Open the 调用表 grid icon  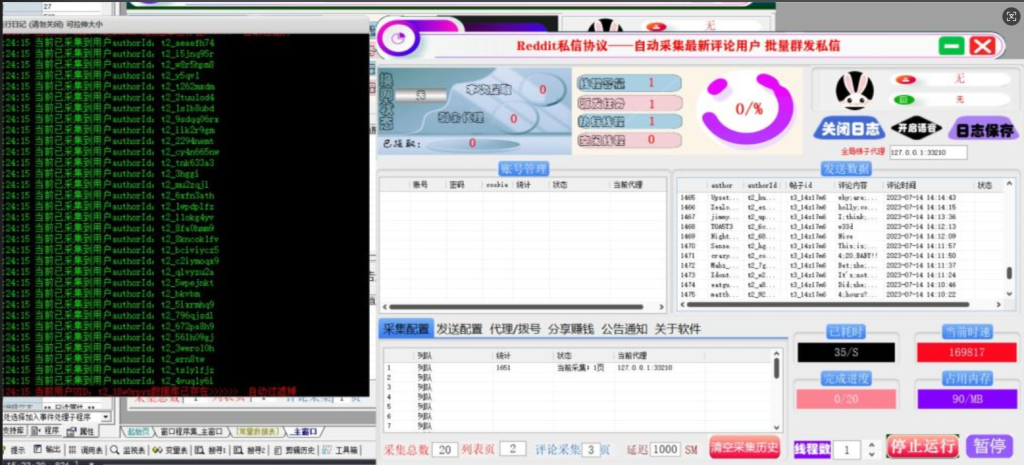(72, 451)
